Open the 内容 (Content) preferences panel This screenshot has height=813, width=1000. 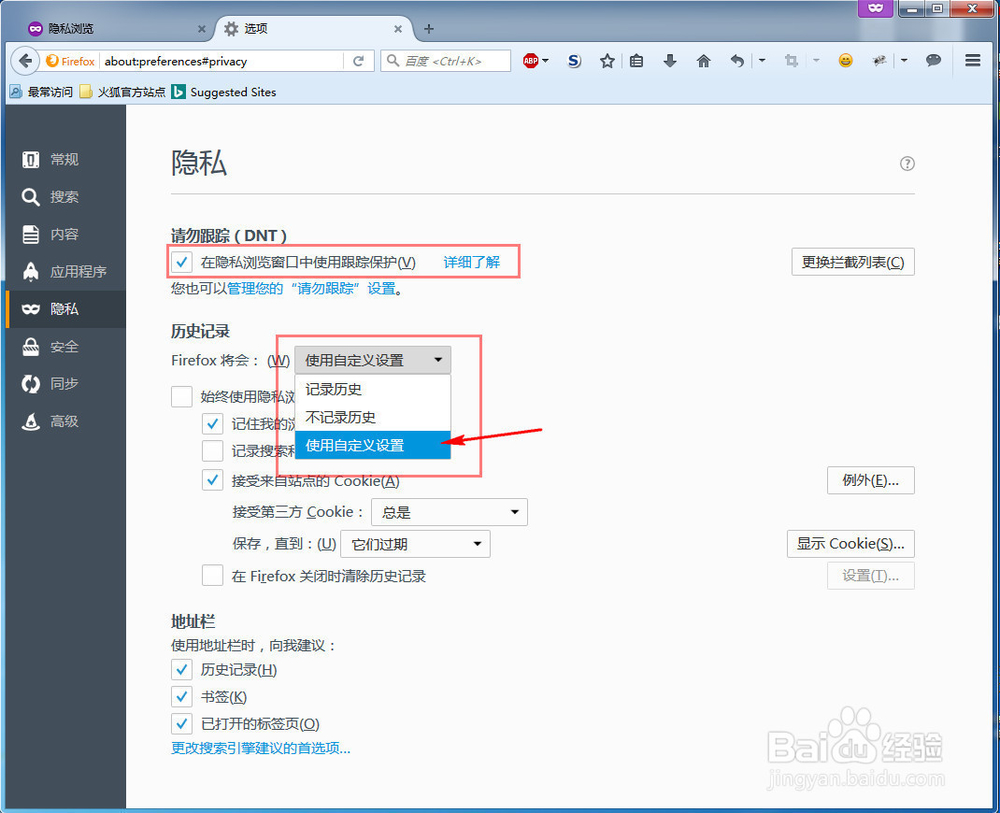pyautogui.click(x=62, y=233)
